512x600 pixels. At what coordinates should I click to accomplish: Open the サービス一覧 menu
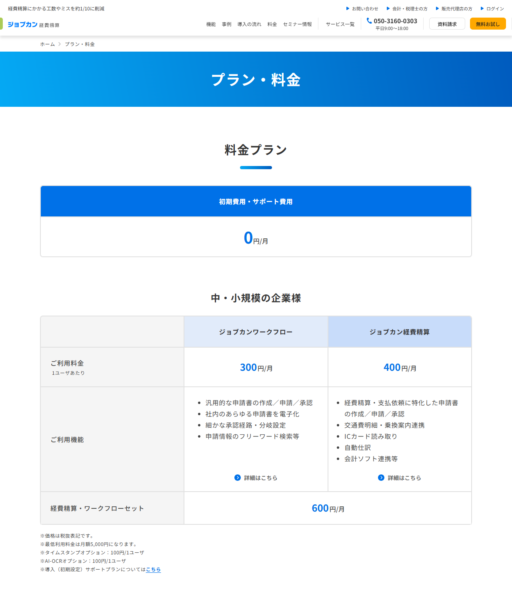340,24
